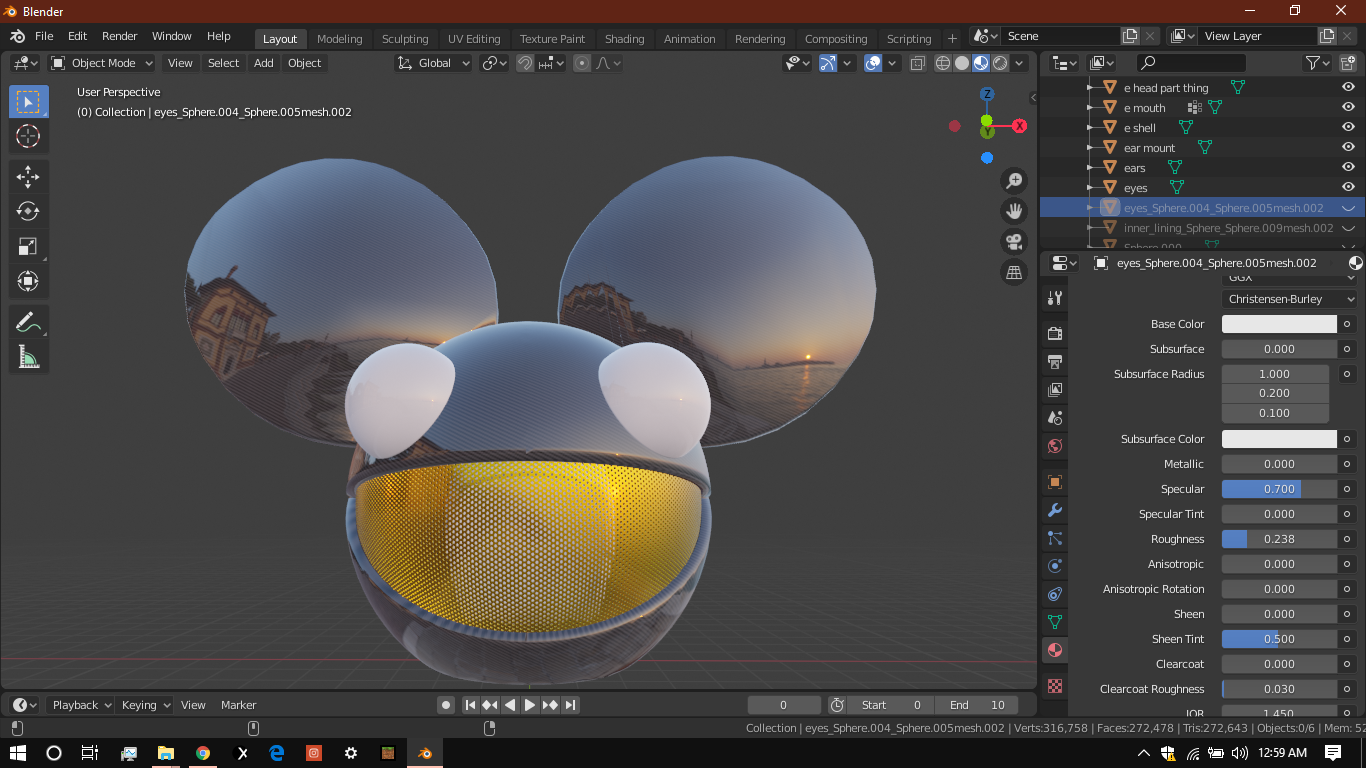Hide 'e mouth' object via eye icon
The width and height of the screenshot is (1366, 768).
[1348, 108]
